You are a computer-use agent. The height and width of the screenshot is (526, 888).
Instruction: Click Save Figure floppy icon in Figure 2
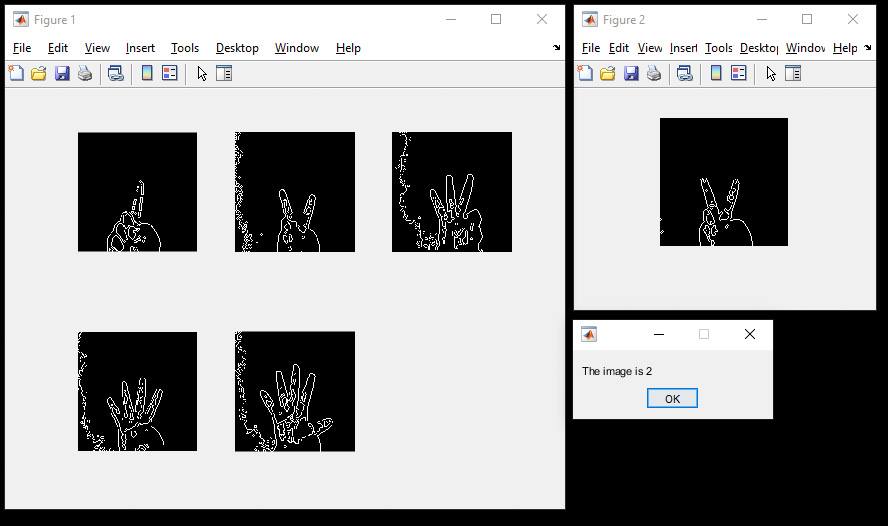click(x=631, y=73)
